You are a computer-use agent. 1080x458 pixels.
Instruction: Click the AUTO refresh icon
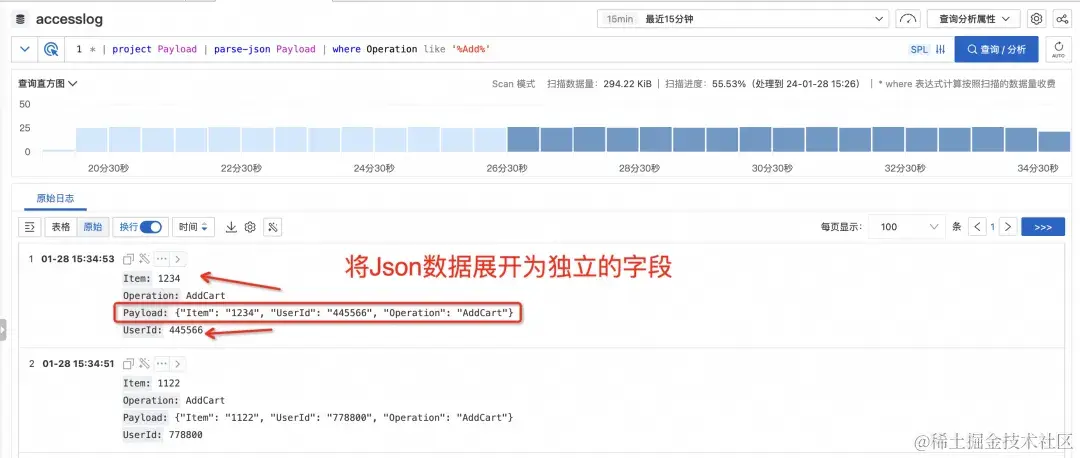tap(1059, 50)
